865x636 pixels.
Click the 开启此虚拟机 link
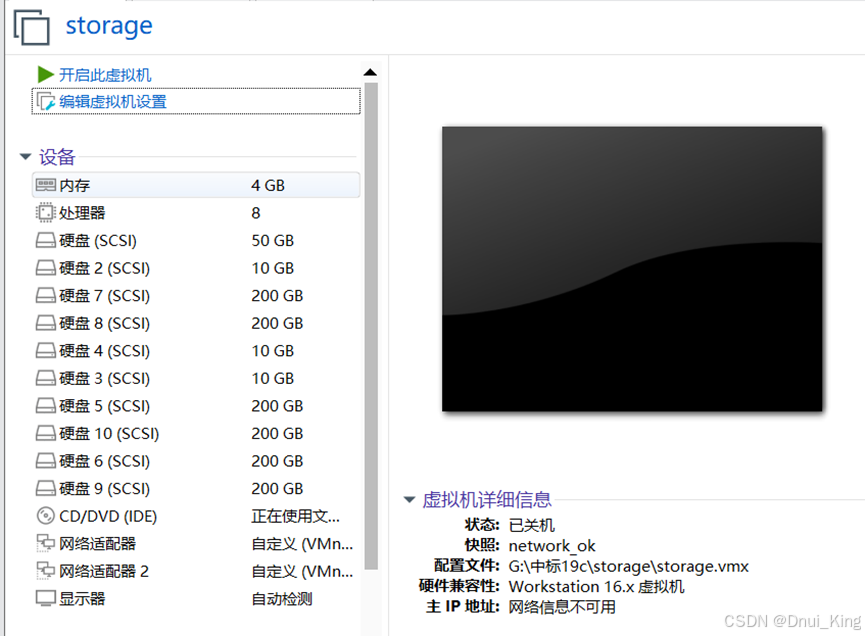(x=105, y=75)
